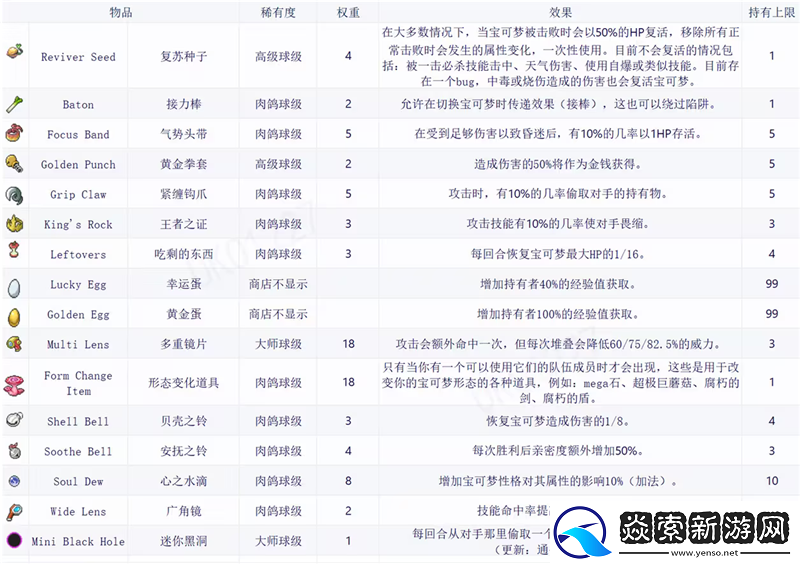The width and height of the screenshot is (800, 564).
Task: Click the 贝壳之铃 cell
Action: click(x=184, y=421)
